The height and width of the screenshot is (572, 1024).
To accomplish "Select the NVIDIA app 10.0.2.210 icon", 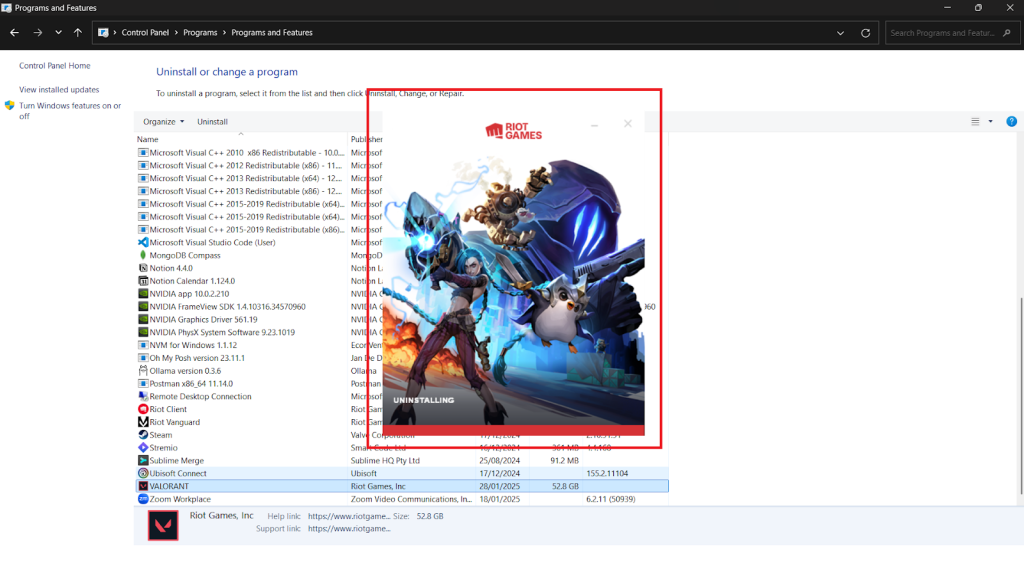I will [143, 294].
